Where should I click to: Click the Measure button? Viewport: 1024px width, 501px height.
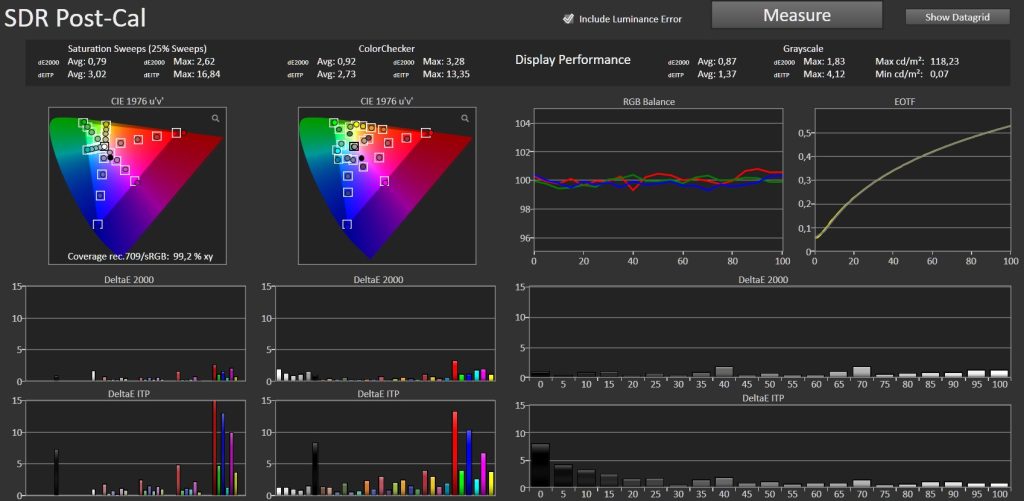pos(797,15)
